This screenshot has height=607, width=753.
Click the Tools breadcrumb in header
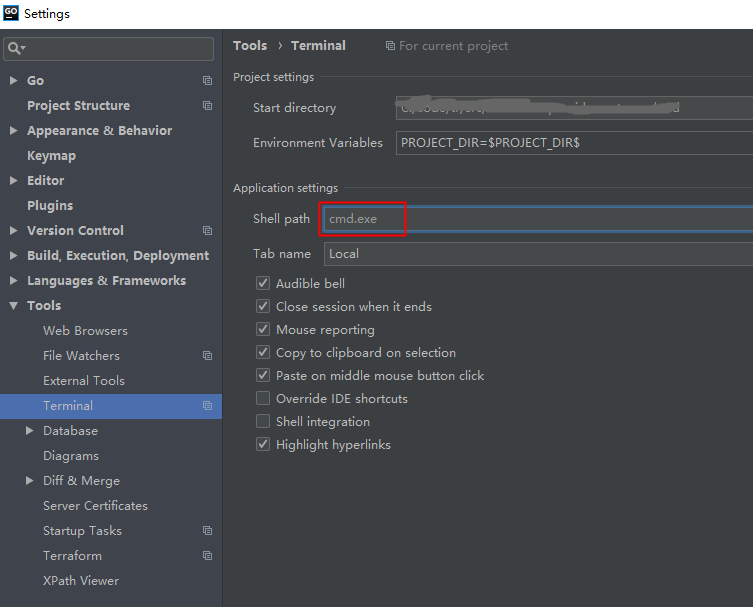[250, 46]
